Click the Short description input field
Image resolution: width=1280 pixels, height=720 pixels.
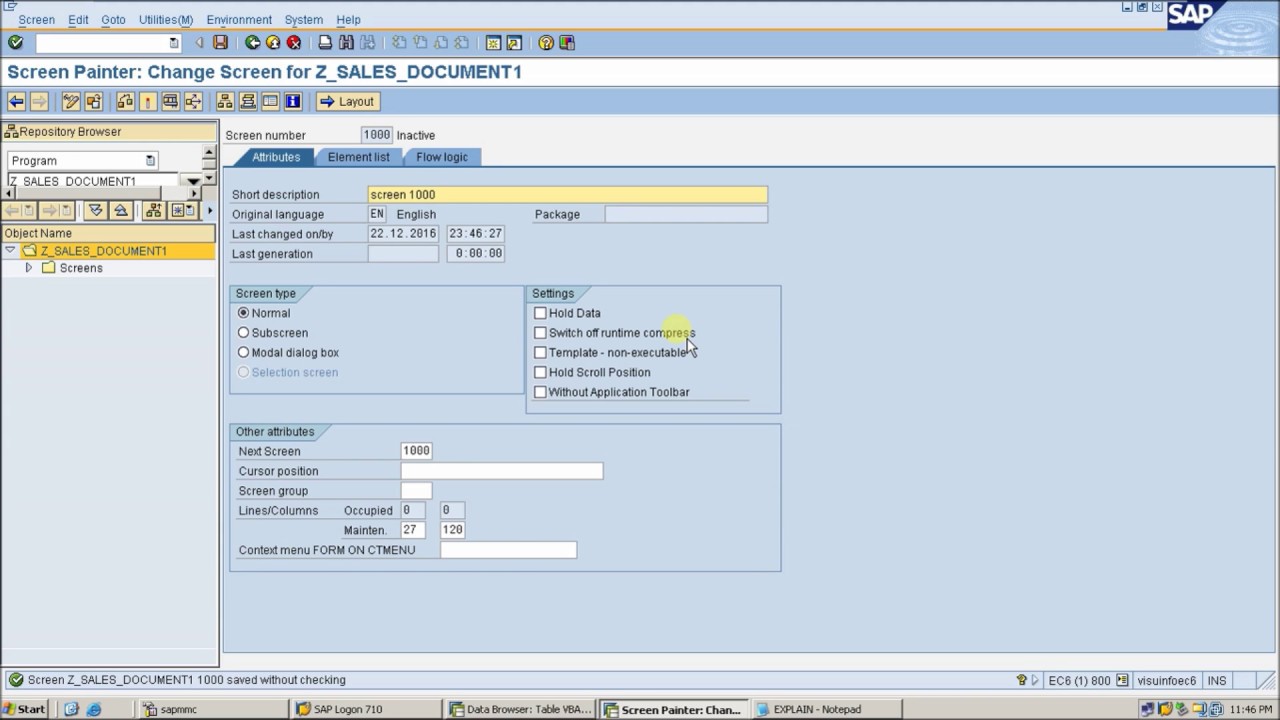pos(568,194)
